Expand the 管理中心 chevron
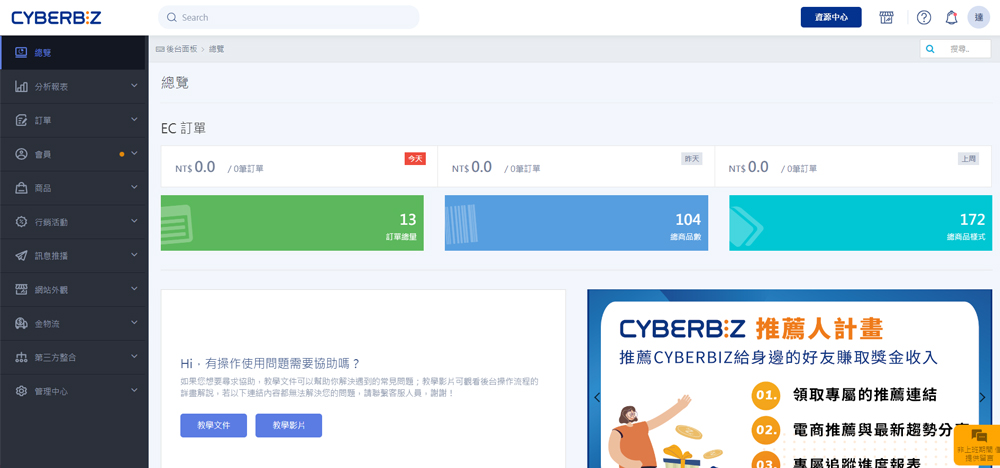The image size is (1000, 468). pyautogui.click(x=134, y=390)
